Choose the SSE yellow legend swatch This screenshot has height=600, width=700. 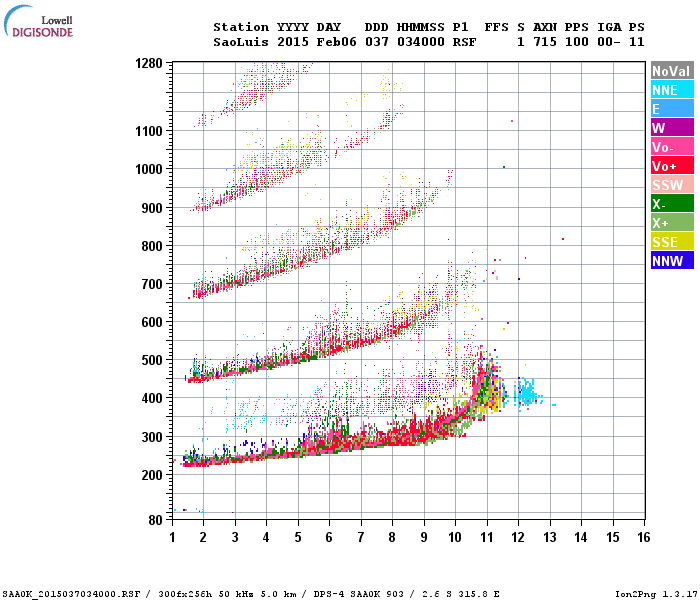pos(672,242)
